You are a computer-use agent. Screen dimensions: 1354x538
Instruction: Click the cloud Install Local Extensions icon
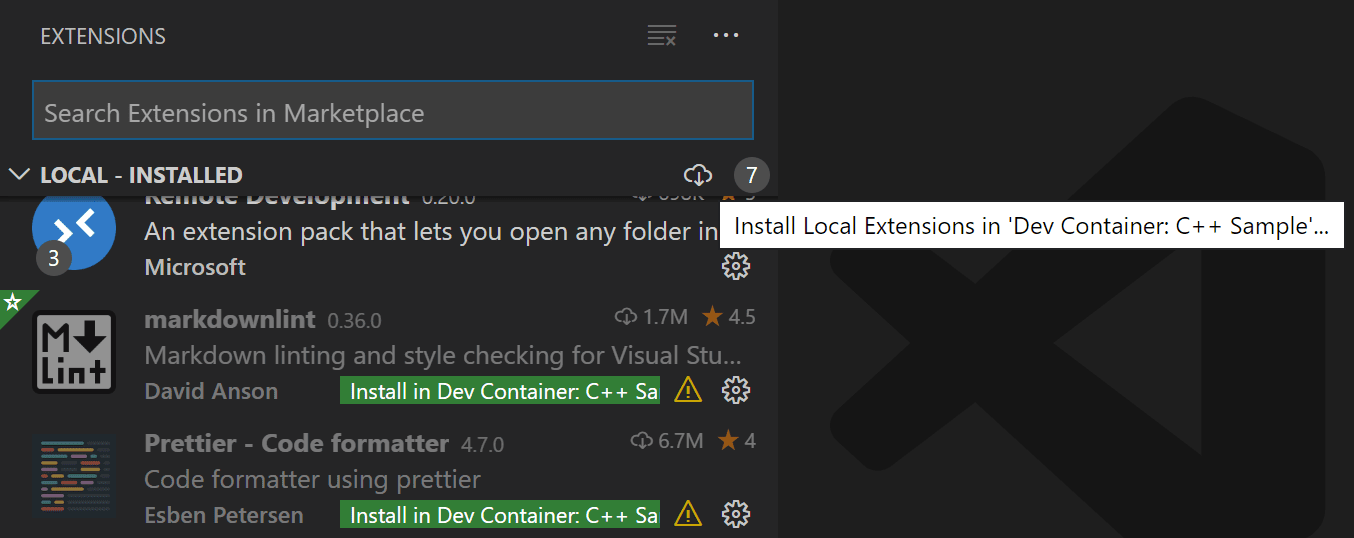point(698,175)
